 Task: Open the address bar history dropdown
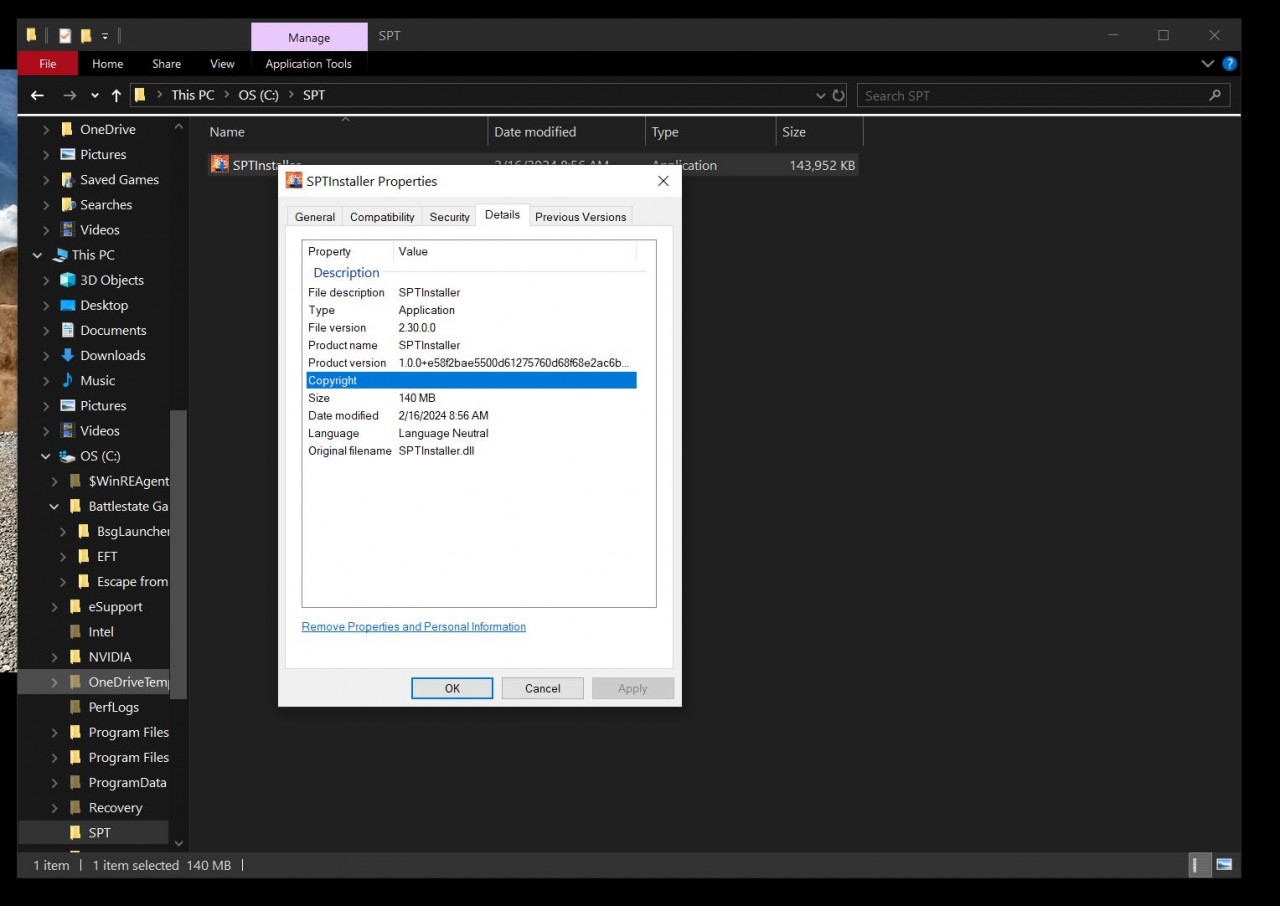[x=821, y=96]
